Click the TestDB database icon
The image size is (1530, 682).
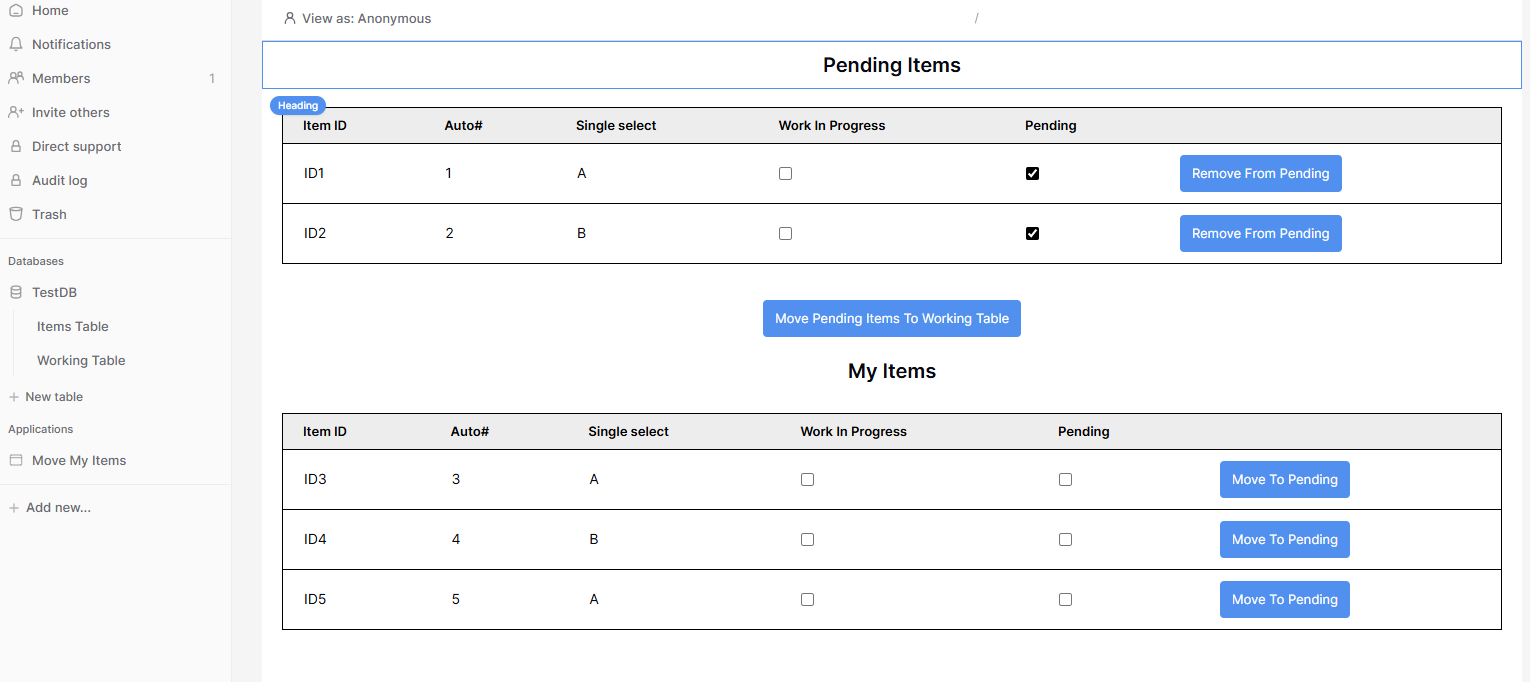coord(15,293)
